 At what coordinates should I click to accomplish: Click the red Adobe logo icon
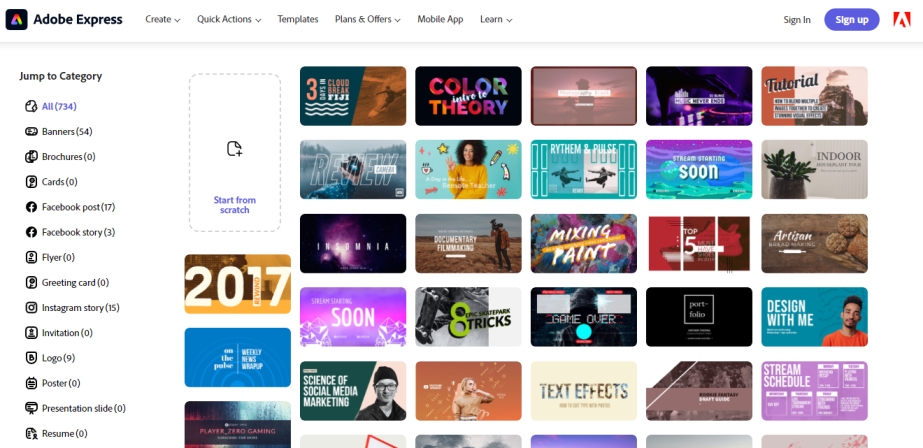[x=901, y=19]
